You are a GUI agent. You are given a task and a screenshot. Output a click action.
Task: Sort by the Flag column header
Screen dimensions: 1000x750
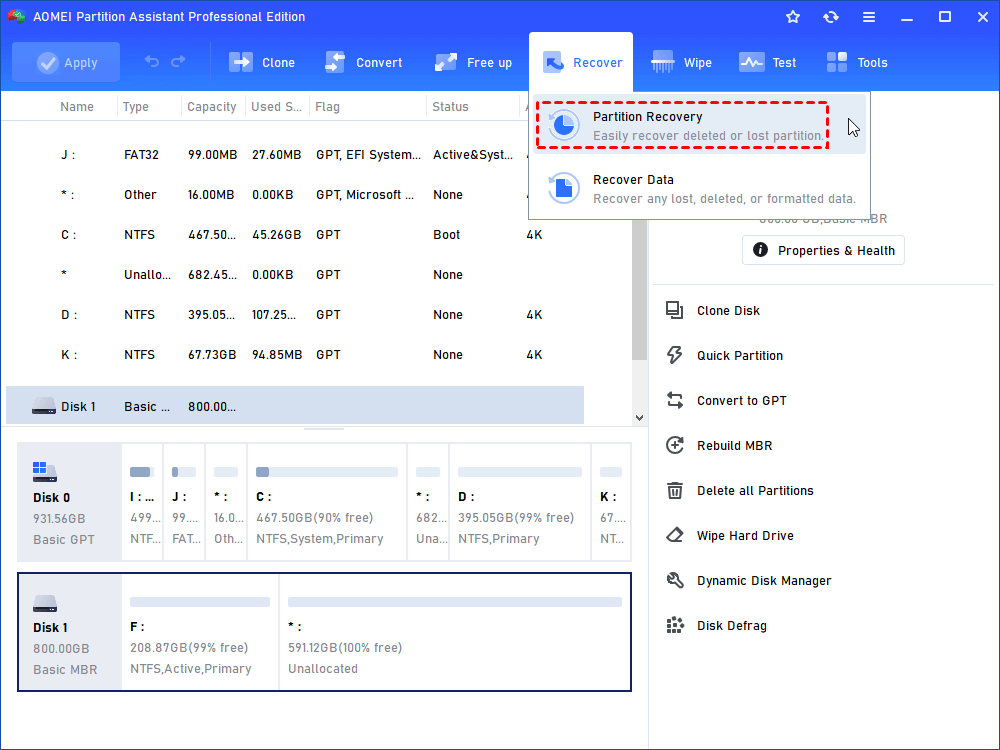pyautogui.click(x=327, y=107)
